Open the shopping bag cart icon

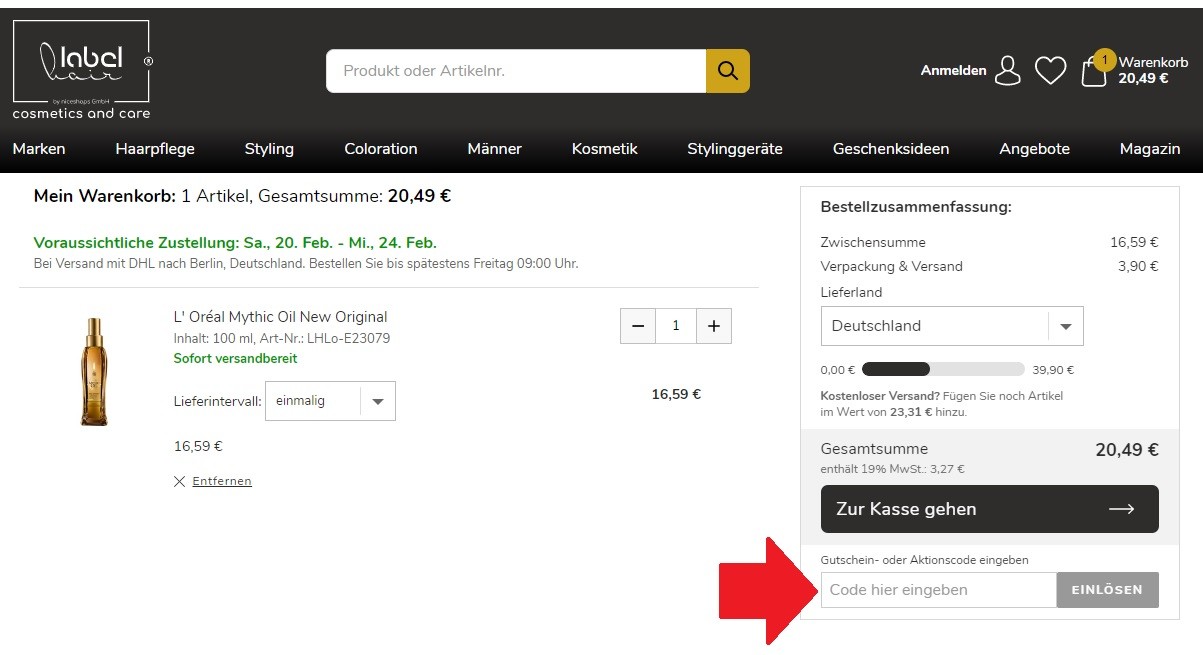tap(1094, 72)
